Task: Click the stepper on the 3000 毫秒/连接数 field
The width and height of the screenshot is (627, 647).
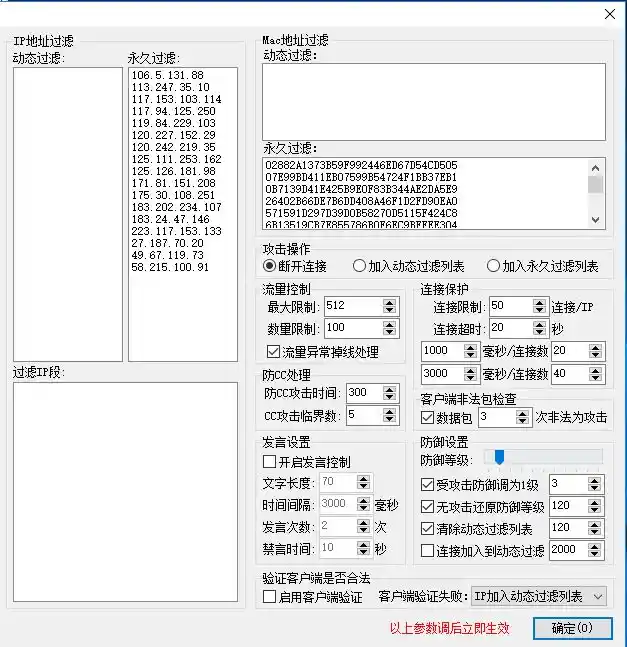Action: tap(470, 374)
